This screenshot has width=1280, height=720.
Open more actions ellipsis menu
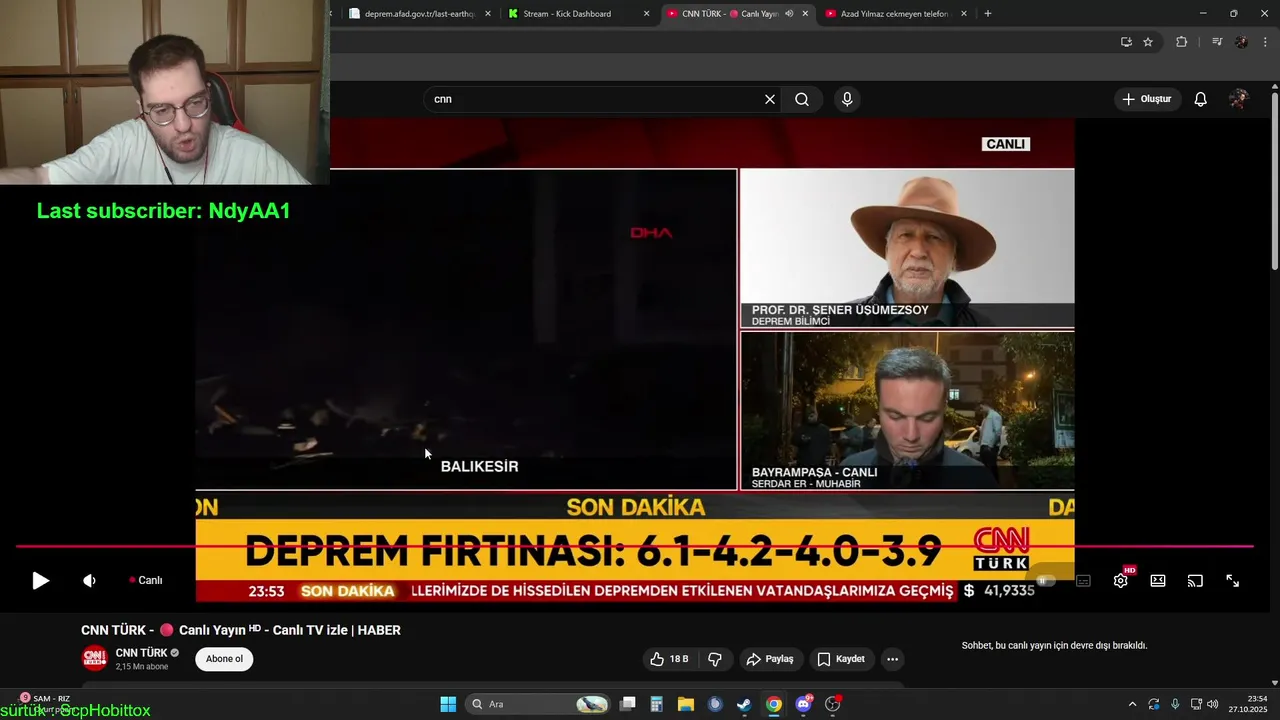coord(893,659)
